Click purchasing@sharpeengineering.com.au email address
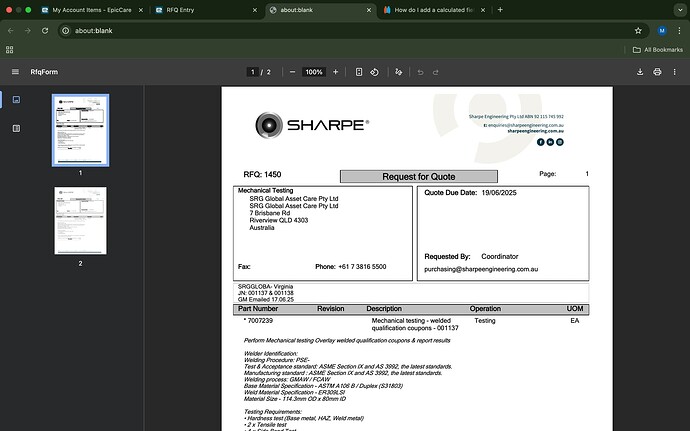Viewport: 690px width, 431px height. click(481, 269)
